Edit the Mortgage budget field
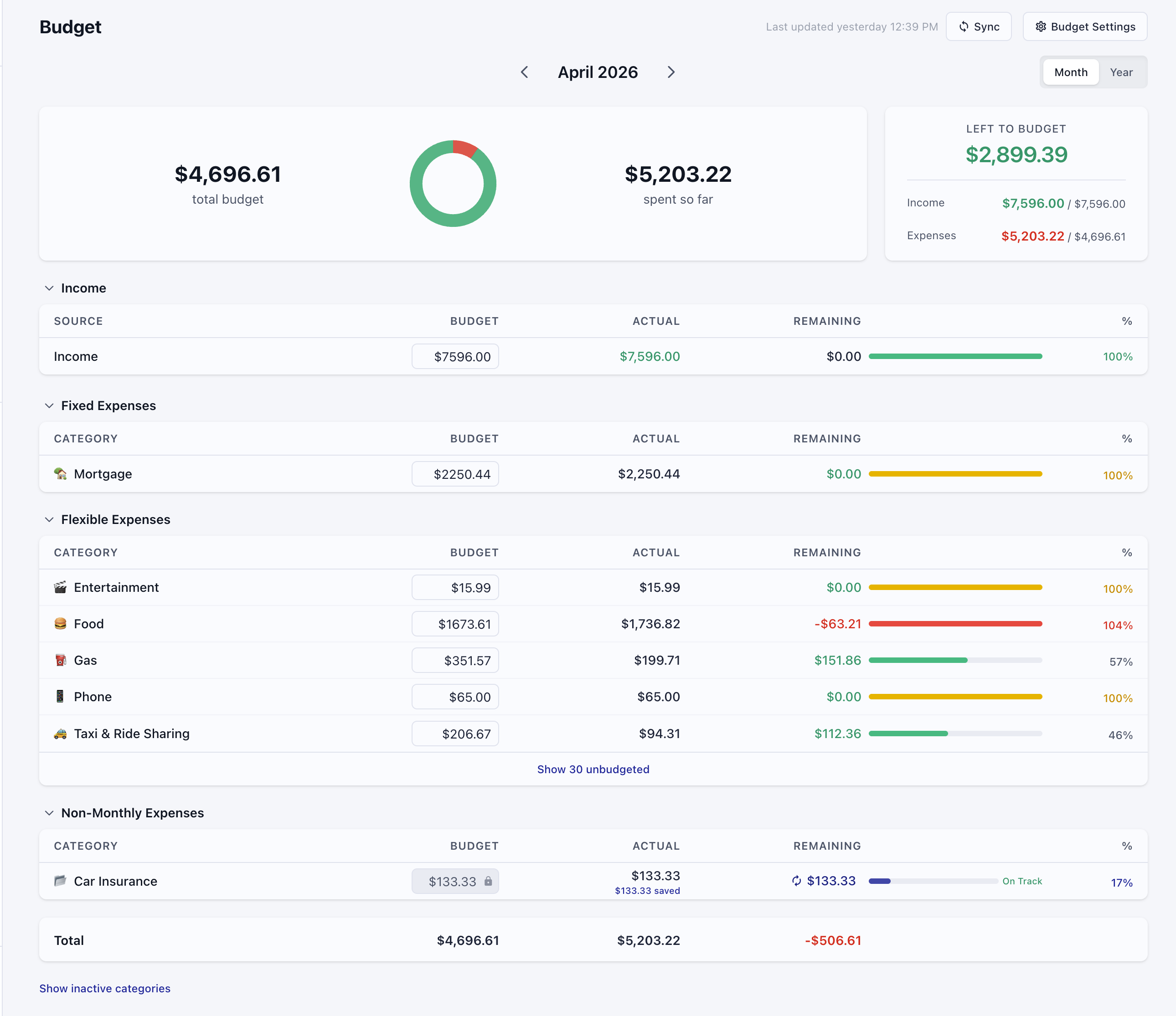Viewport: 1176px width, 1016px height. pyautogui.click(x=455, y=474)
